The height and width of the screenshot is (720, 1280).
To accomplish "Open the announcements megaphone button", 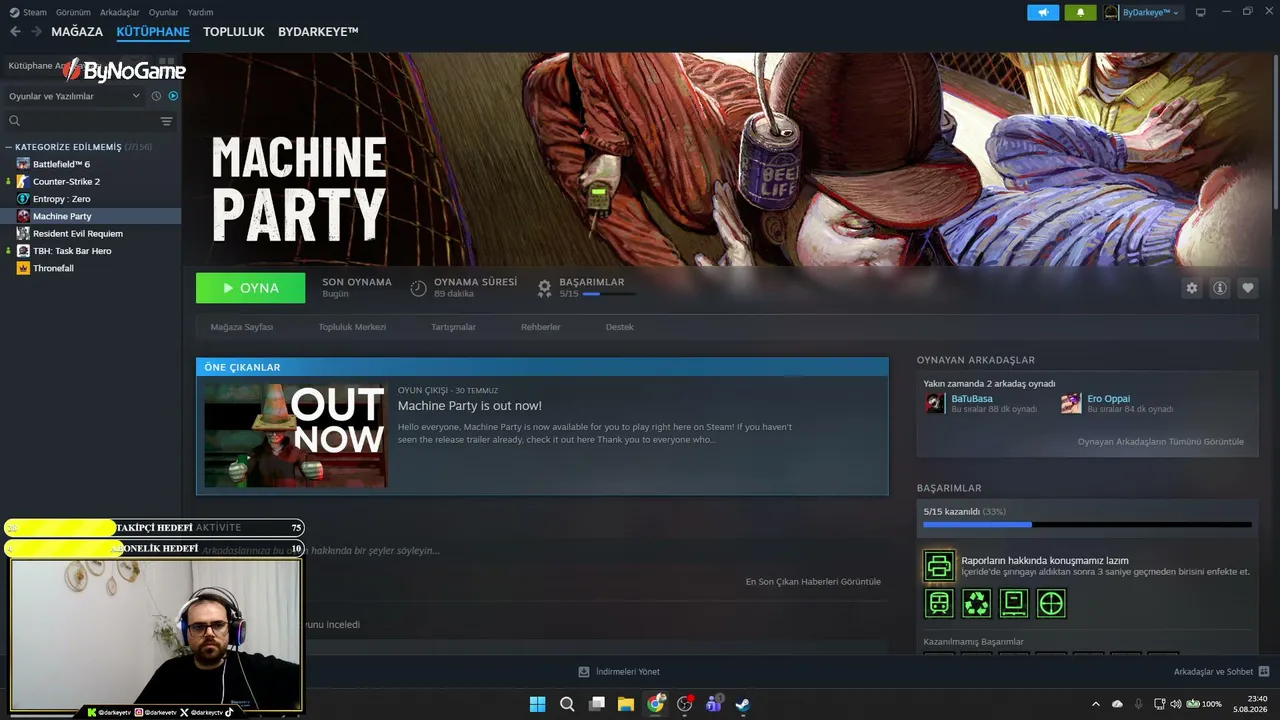I will coord(1043,12).
